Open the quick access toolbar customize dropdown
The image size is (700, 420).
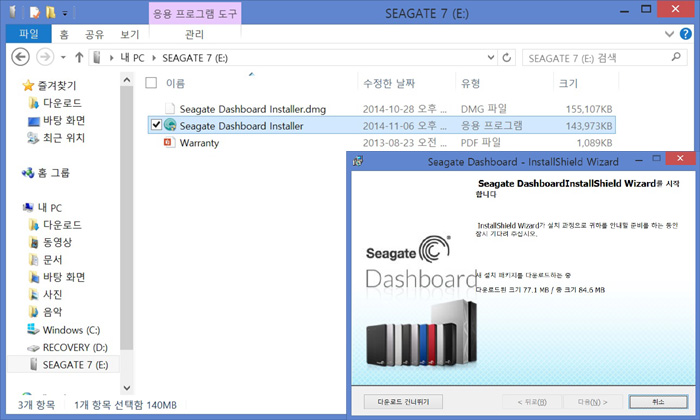click(65, 13)
